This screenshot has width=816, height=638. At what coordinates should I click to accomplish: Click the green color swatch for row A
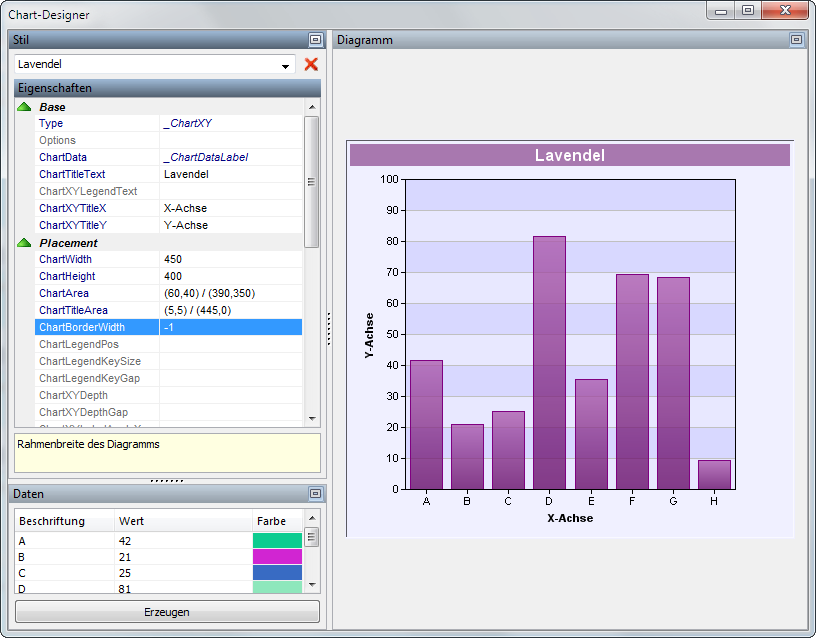tap(277, 541)
